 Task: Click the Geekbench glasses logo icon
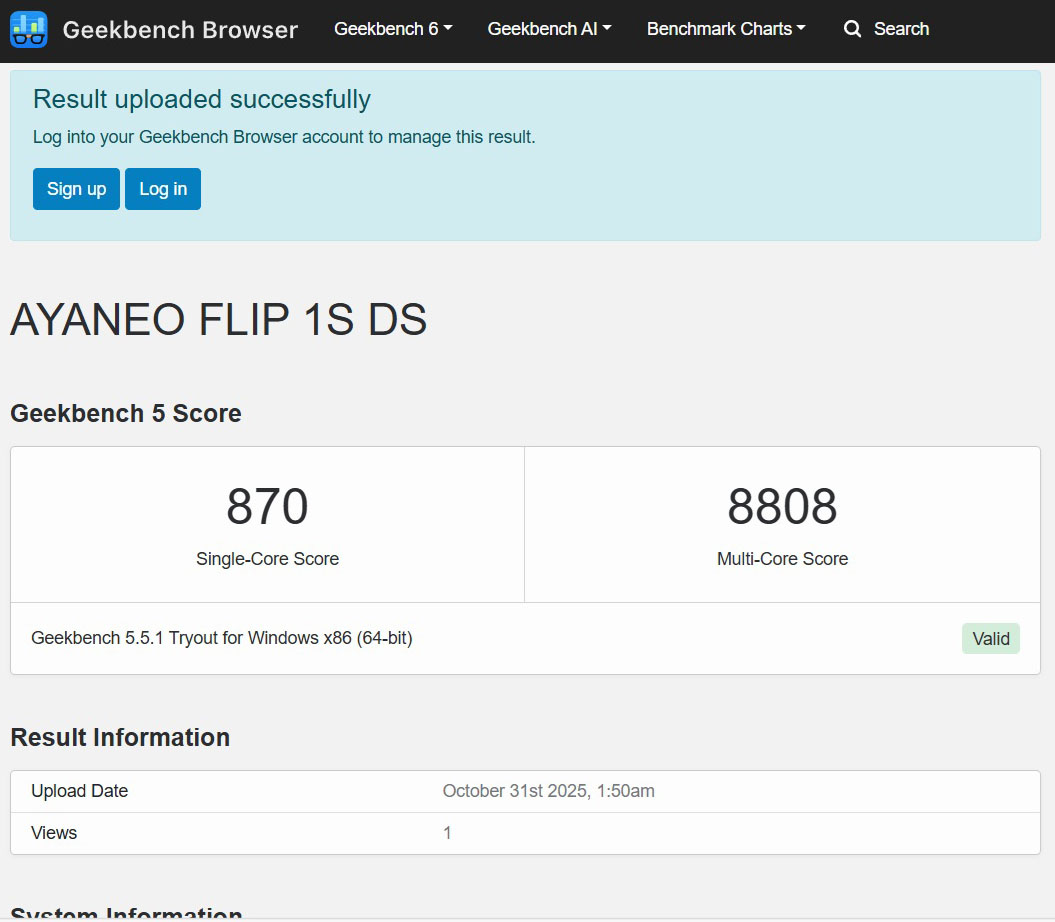(29, 30)
